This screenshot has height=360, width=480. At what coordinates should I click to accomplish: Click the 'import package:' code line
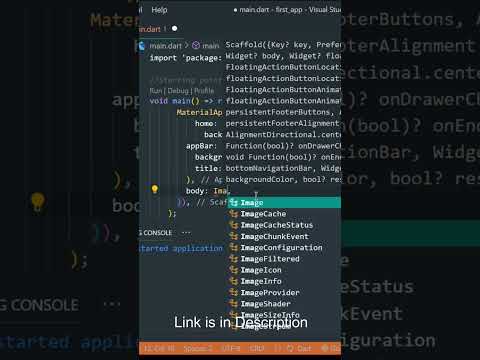[x=186, y=58]
